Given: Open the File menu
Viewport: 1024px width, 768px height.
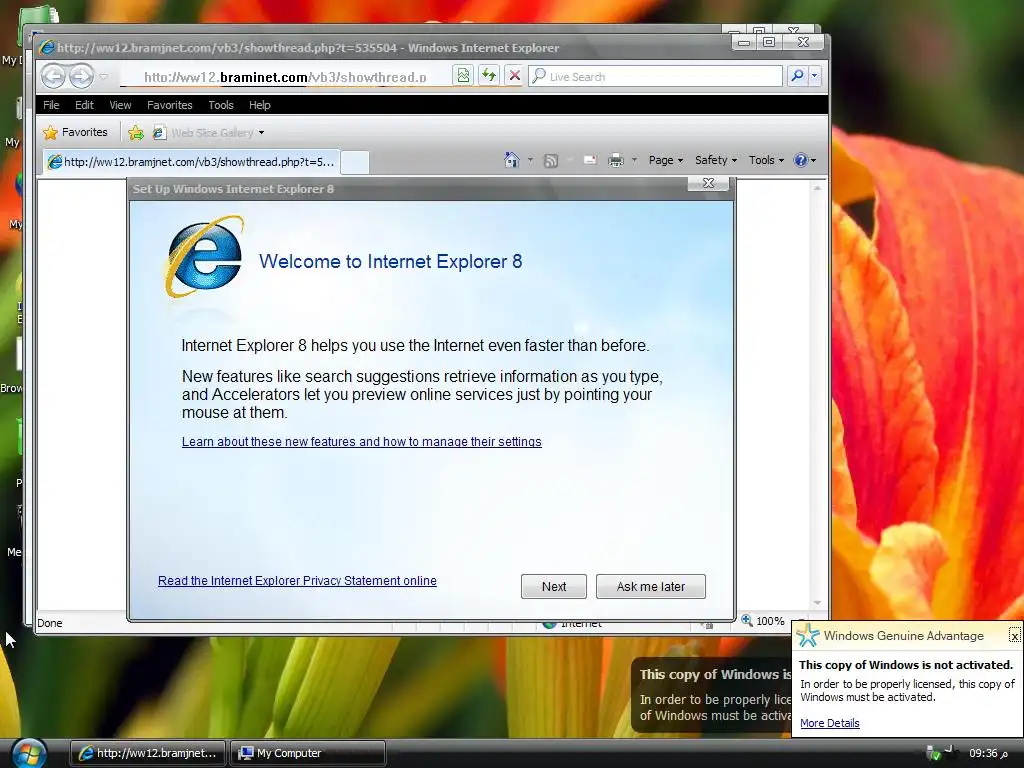Looking at the screenshot, I should click(51, 105).
